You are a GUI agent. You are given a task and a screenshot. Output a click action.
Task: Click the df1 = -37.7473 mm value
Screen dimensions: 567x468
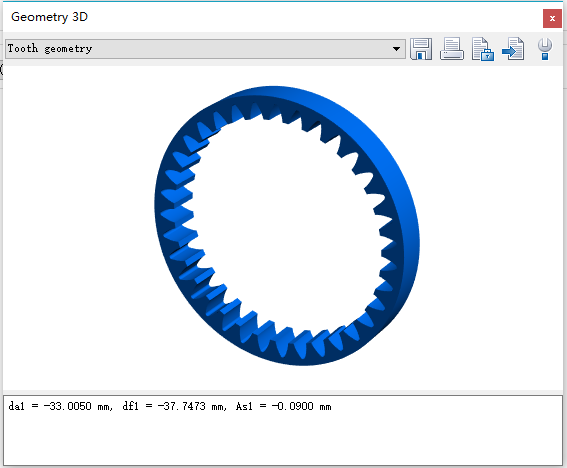[x=174, y=406]
